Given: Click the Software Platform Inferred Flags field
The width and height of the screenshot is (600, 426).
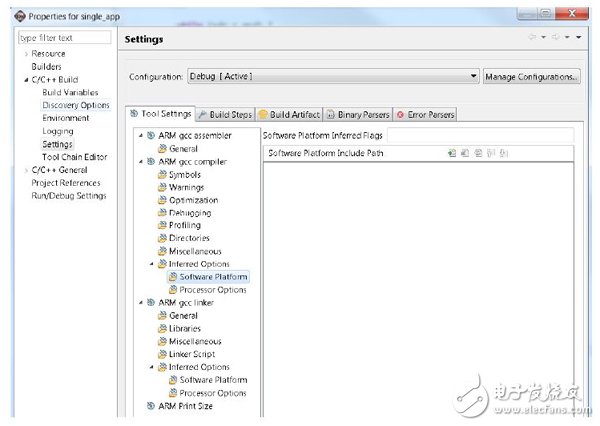Looking at the screenshot, I should coord(480,135).
